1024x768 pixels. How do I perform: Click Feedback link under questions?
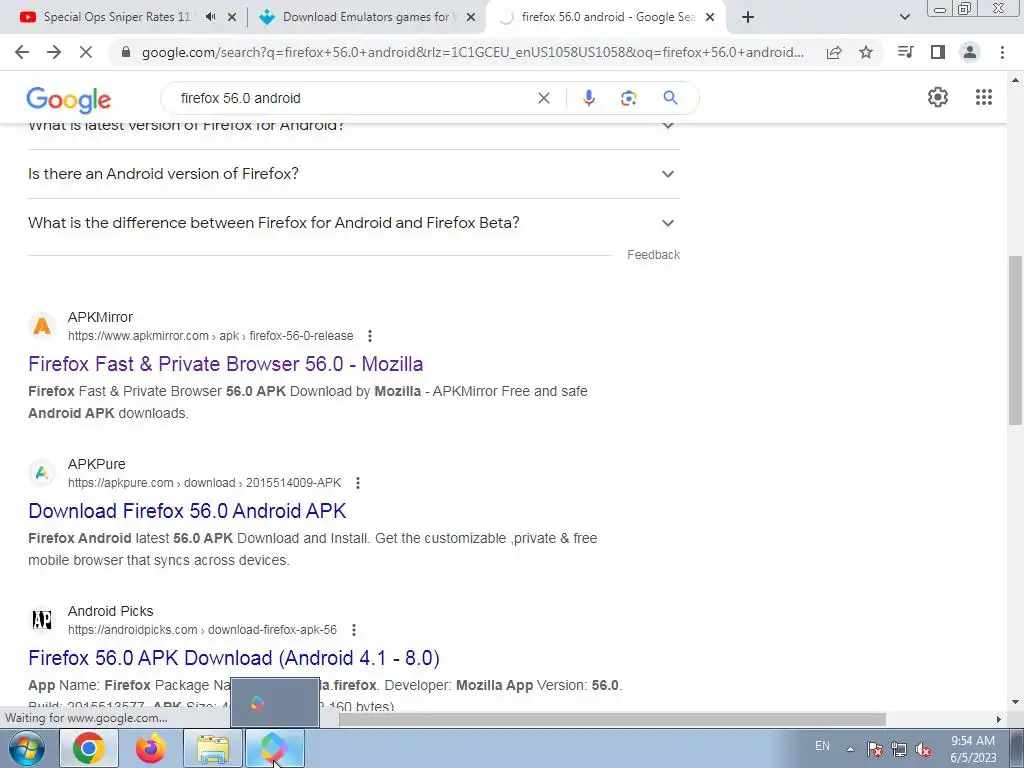(653, 255)
